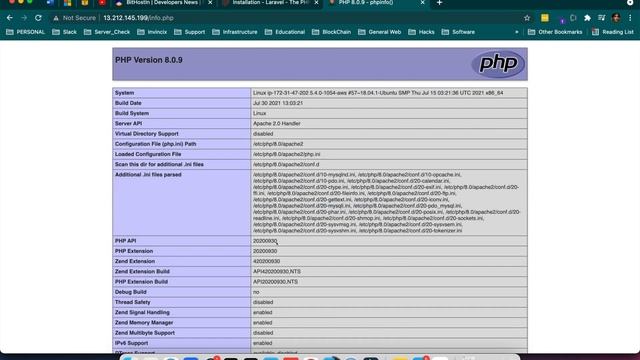The width and height of the screenshot is (640, 360).
Task: Click the Thread Safety label
Action: 133,302
